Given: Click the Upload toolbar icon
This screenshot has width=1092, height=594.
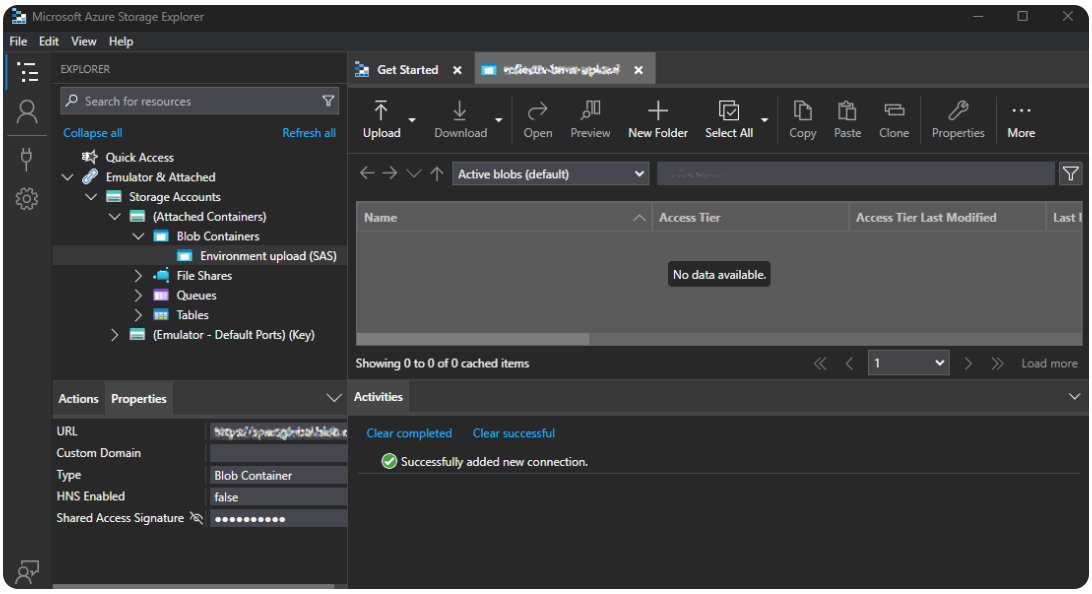Looking at the screenshot, I should [381, 111].
